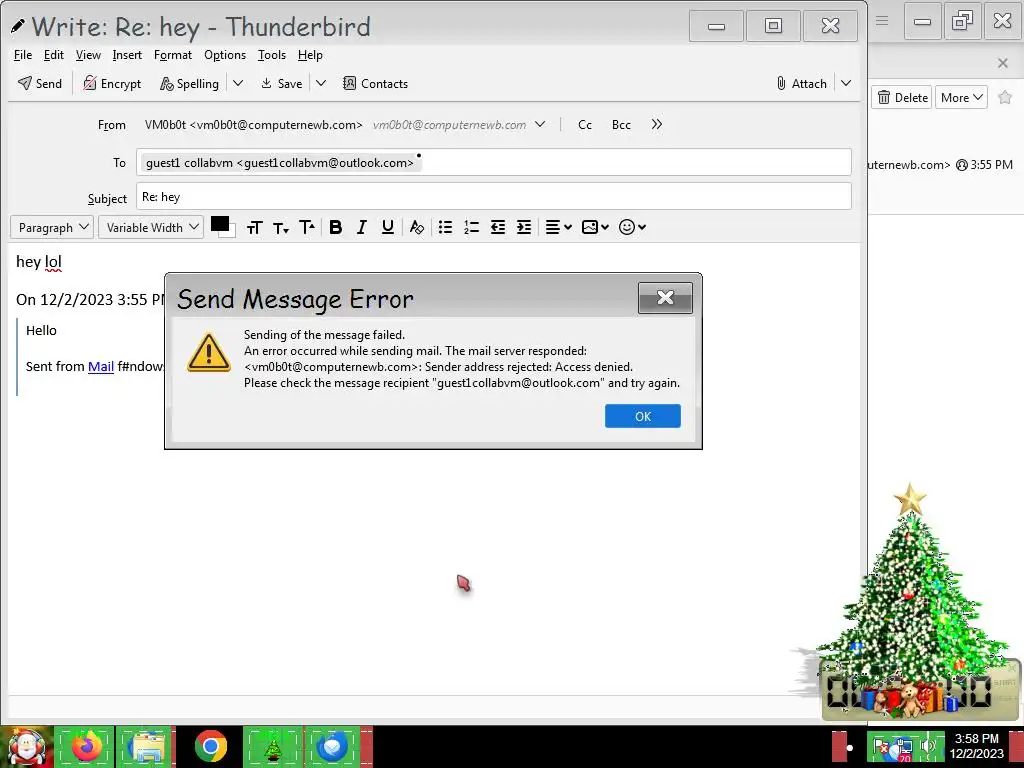The image size is (1024, 768).
Task: Open the main Thunderbird hamburger menu
Action: [x=882, y=21]
